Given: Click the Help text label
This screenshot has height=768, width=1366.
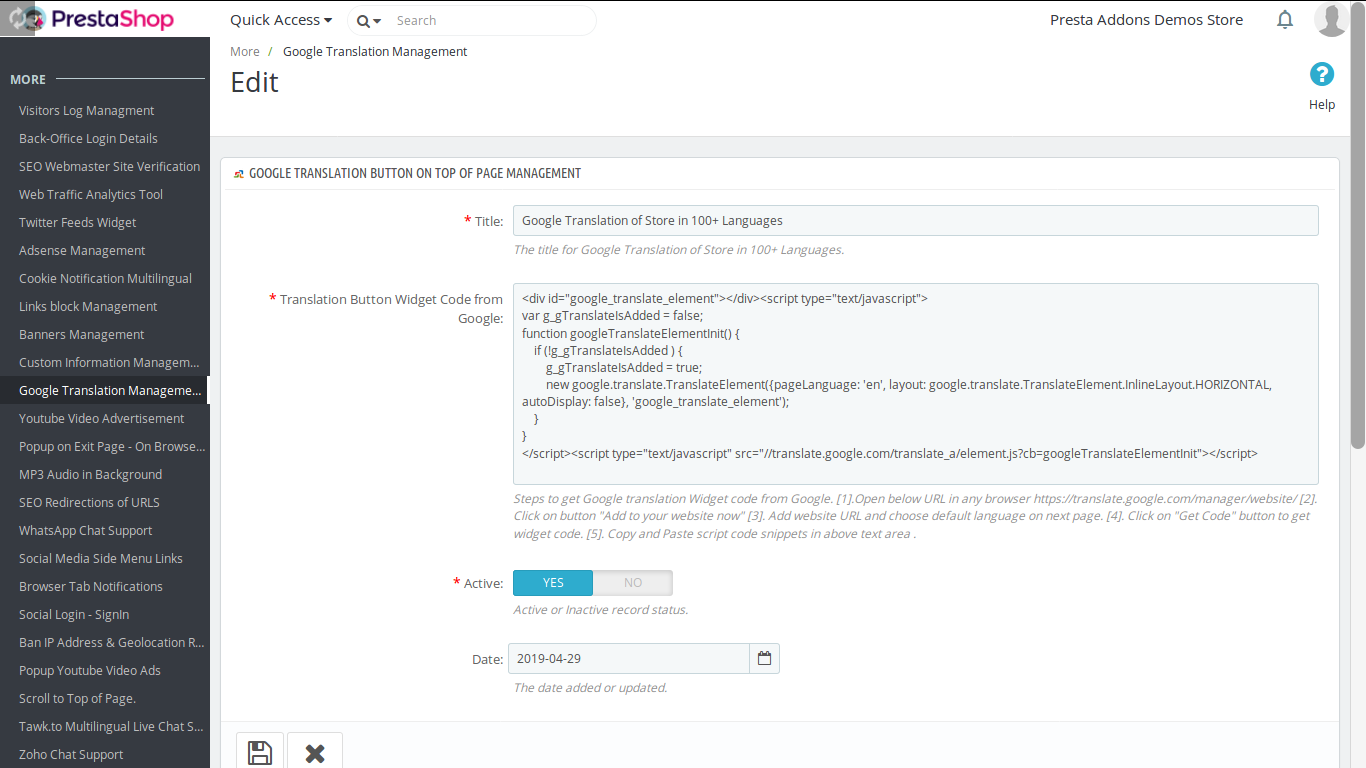Looking at the screenshot, I should (x=1322, y=104).
